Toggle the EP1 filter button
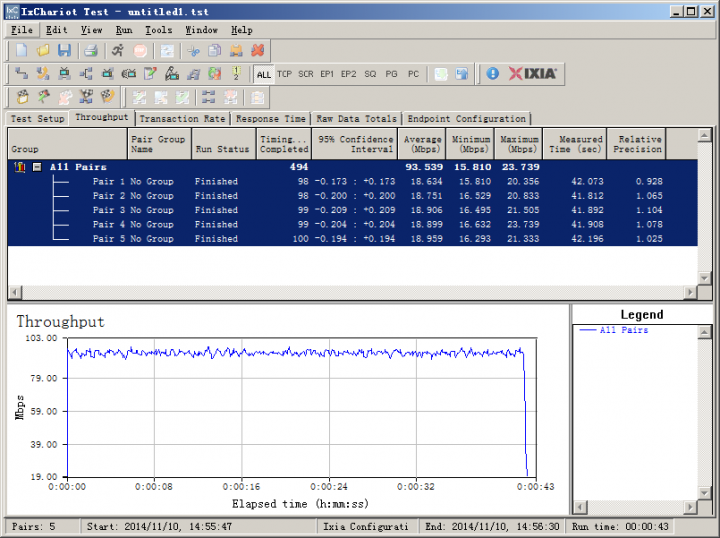This screenshot has width=720, height=538. pyautogui.click(x=327, y=74)
